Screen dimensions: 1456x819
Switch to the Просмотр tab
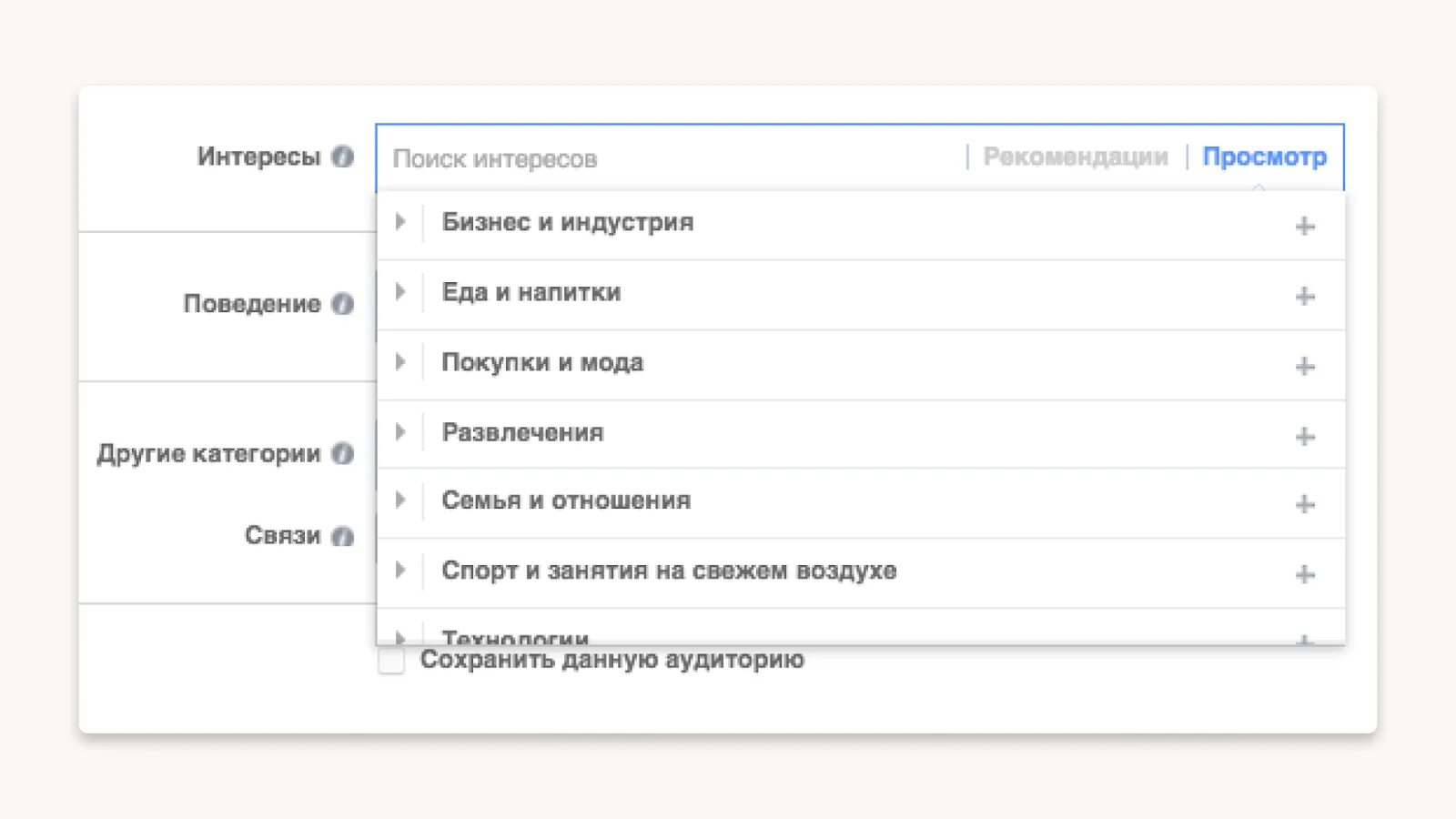click(1264, 157)
